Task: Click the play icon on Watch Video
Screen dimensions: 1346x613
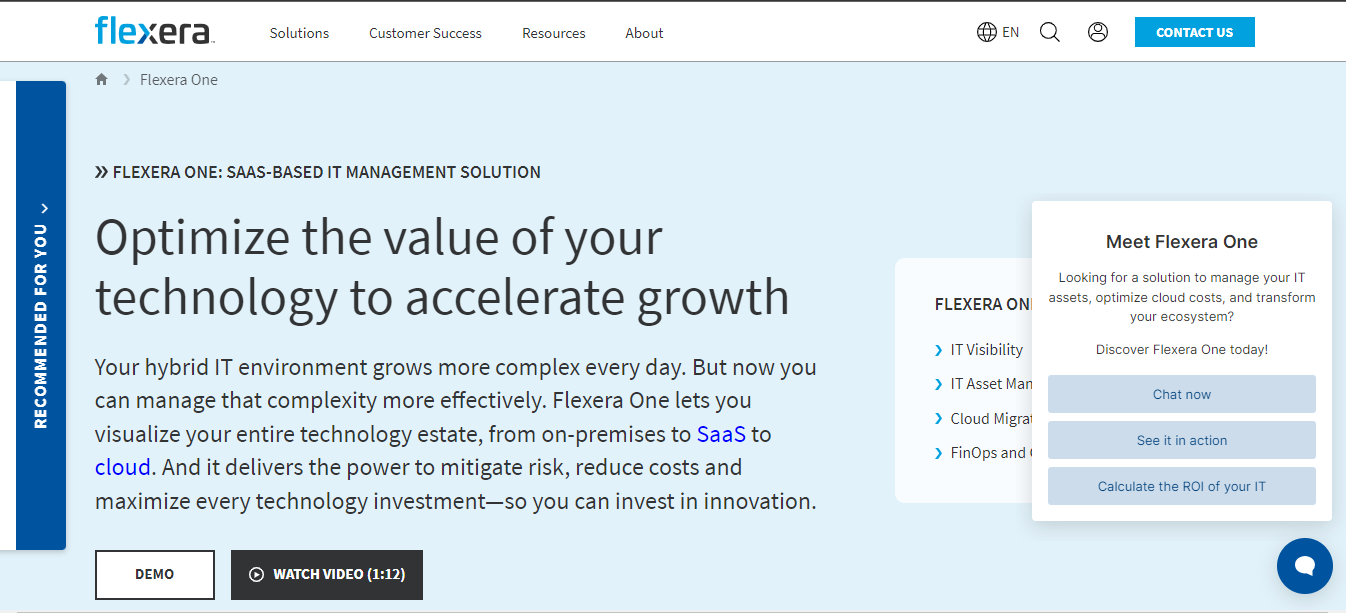Action: pos(257,574)
